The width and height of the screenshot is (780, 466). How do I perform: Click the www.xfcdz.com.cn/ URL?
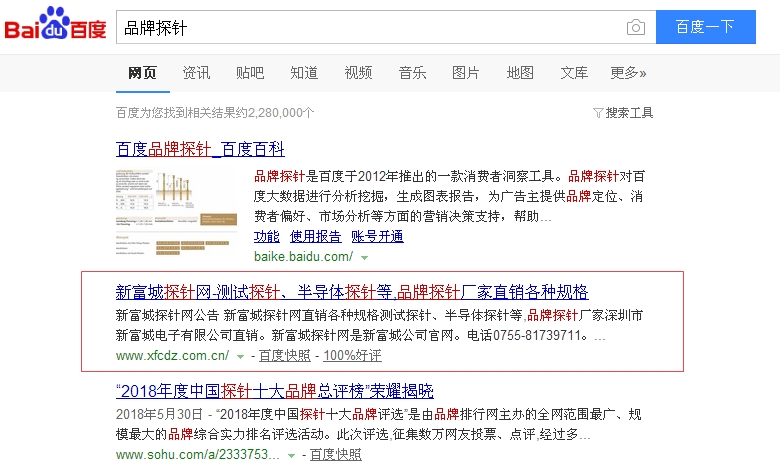coord(172,356)
